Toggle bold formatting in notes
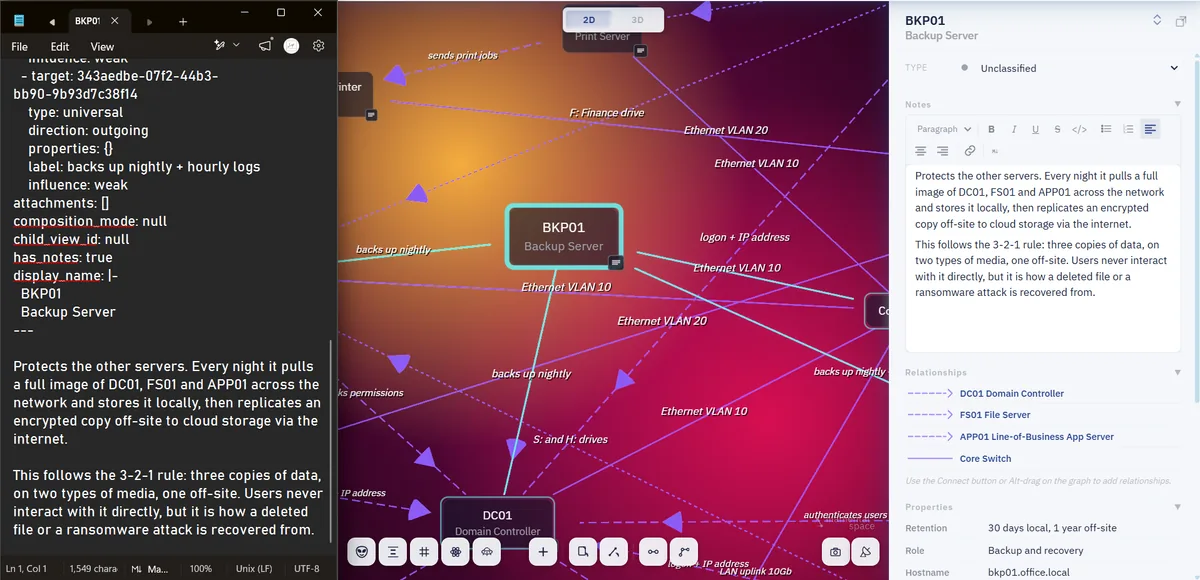Viewport: 1200px width, 580px height. point(991,129)
